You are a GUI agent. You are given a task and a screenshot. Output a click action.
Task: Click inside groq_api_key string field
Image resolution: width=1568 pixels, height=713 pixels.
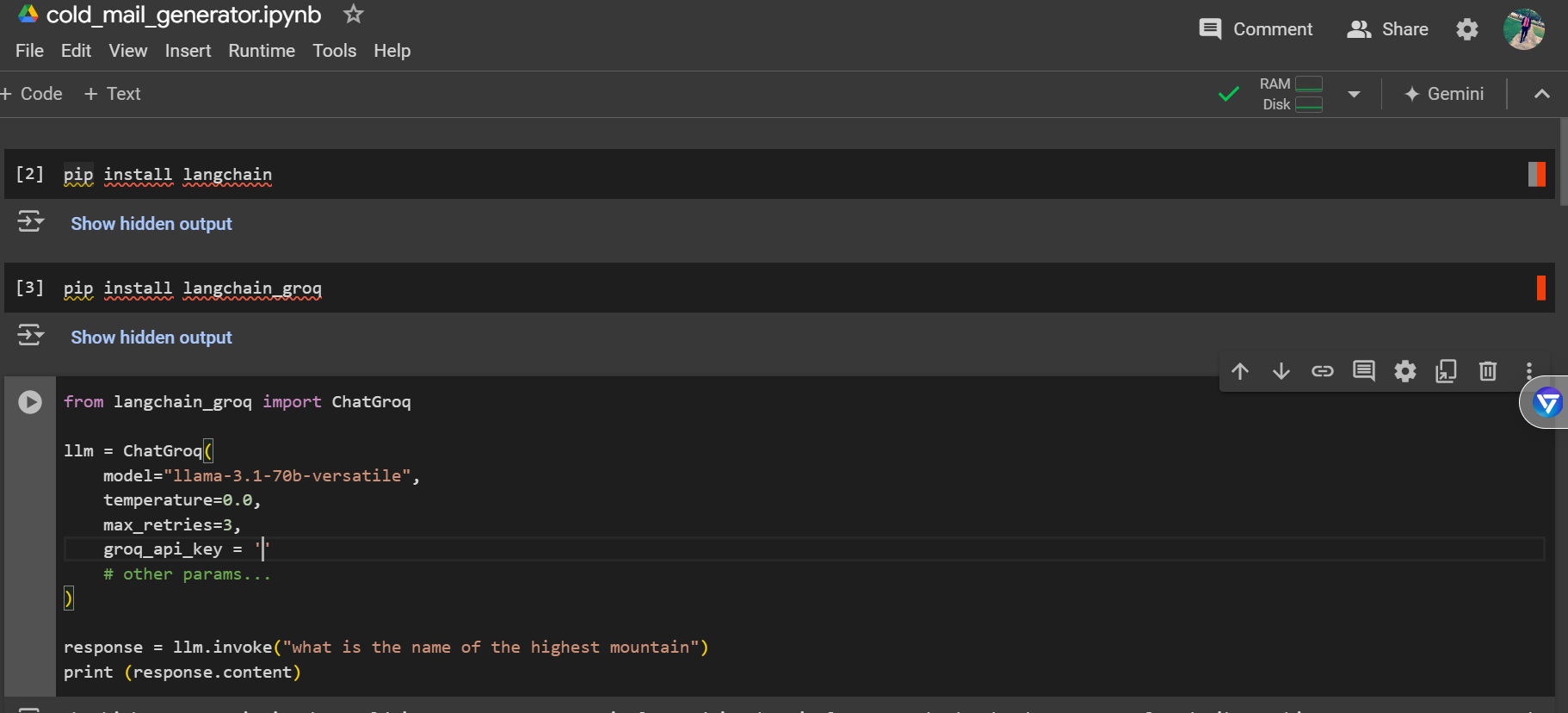tap(263, 549)
